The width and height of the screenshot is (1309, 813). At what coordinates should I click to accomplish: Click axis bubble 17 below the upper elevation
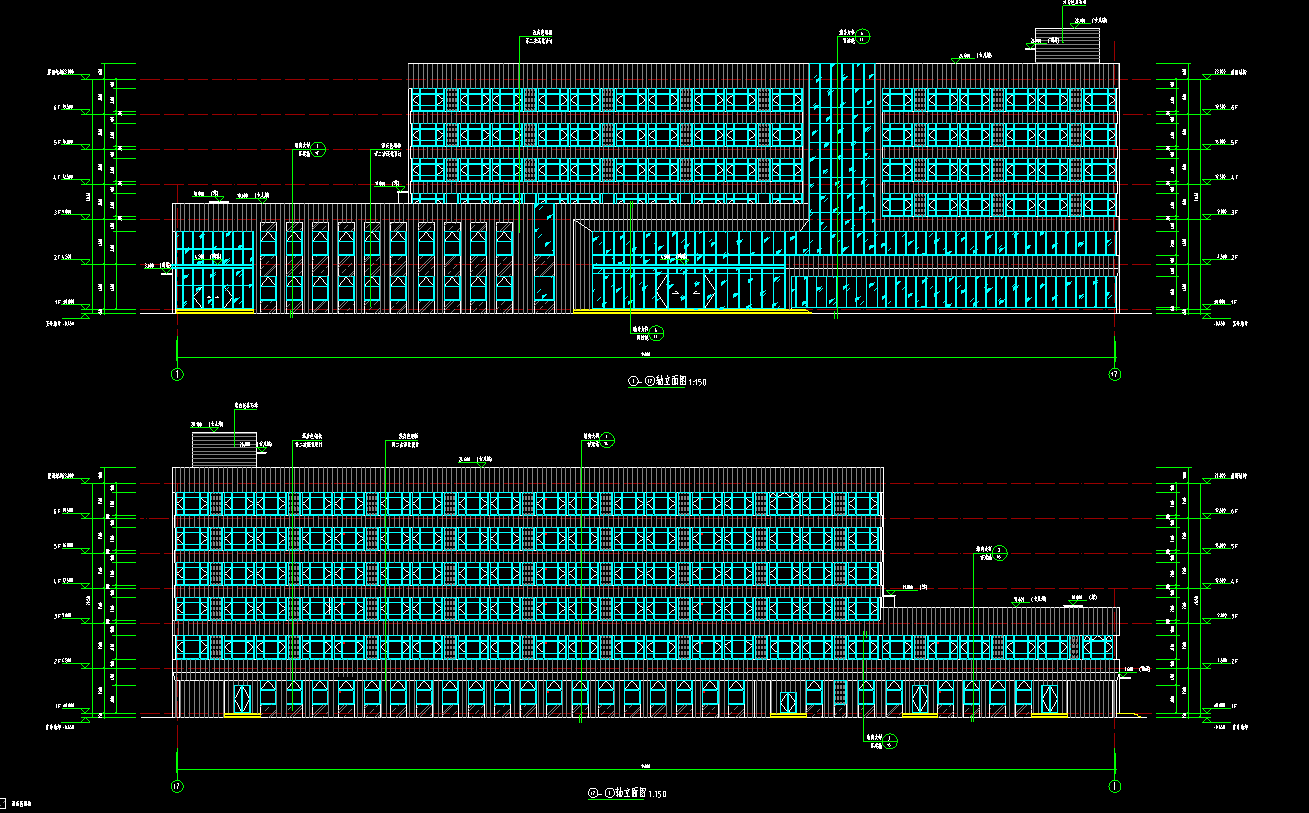[x=1114, y=375]
